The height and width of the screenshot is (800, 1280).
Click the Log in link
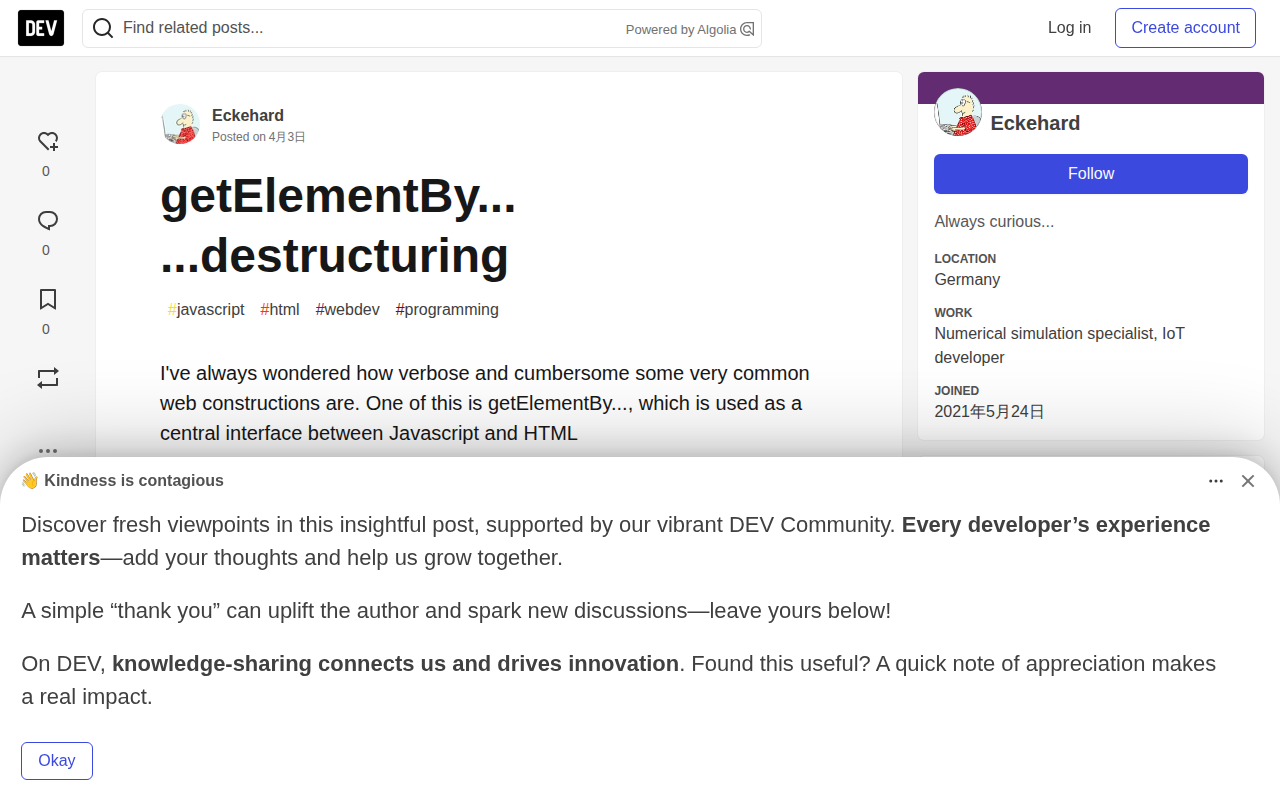point(1069,28)
